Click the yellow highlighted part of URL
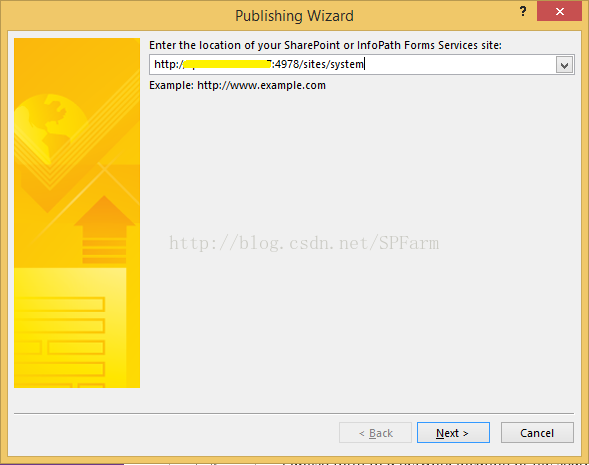589x465 pixels. pyautogui.click(x=227, y=64)
